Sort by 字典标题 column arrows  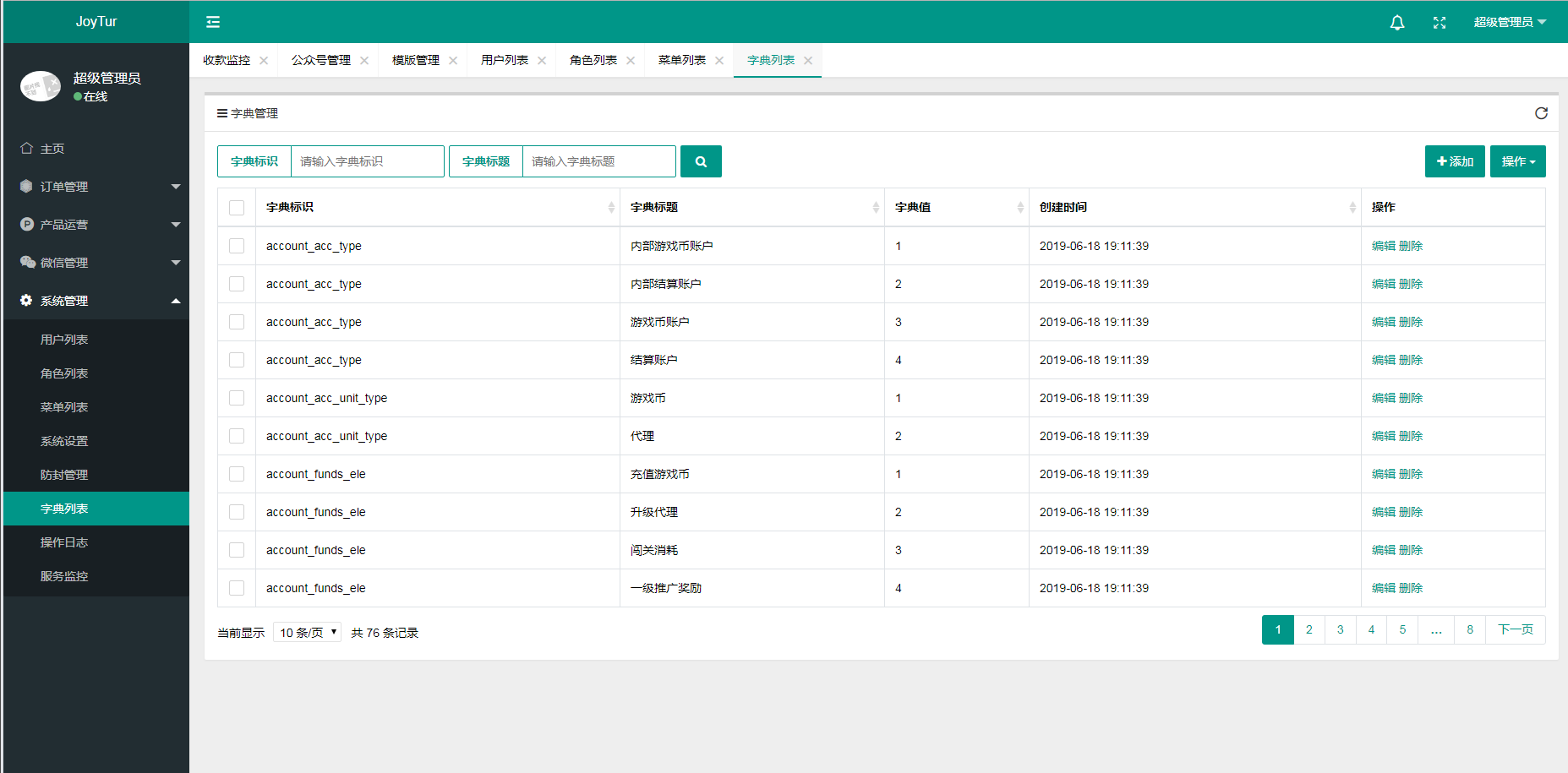pyautogui.click(x=876, y=208)
